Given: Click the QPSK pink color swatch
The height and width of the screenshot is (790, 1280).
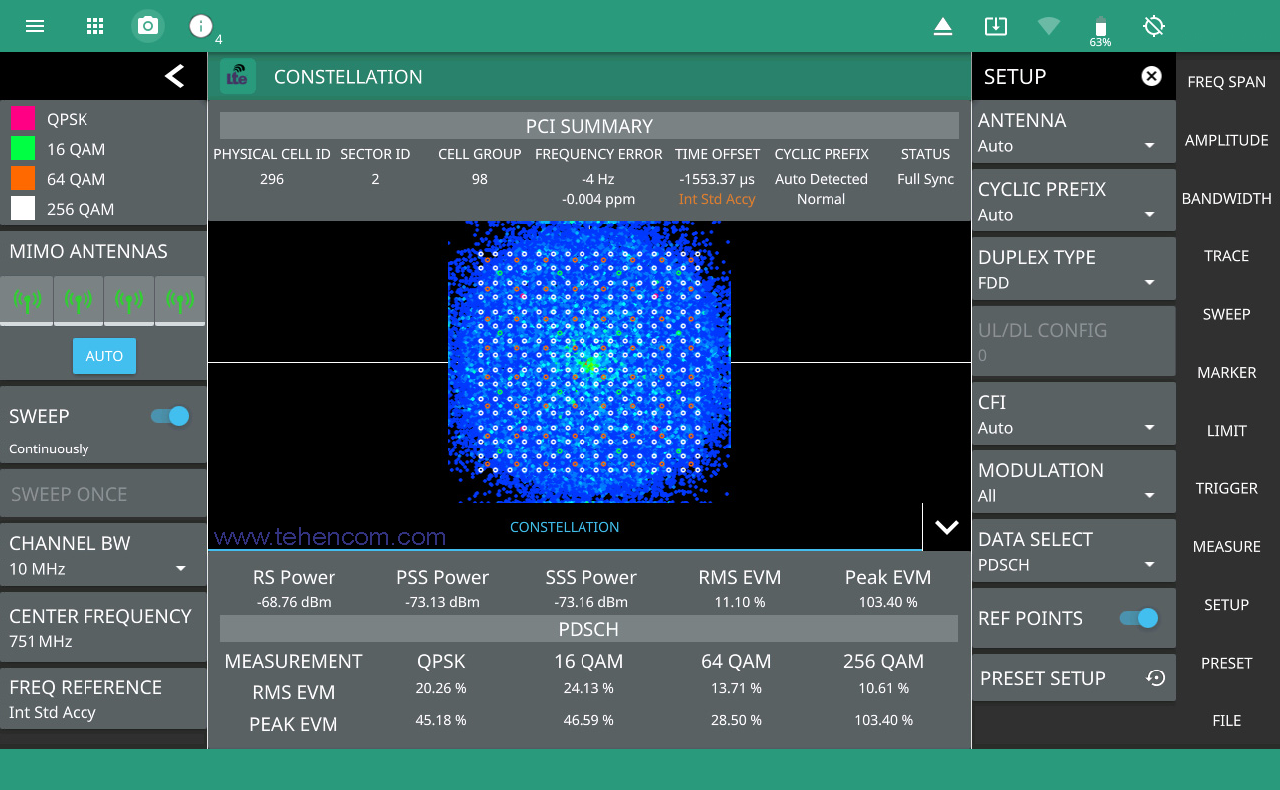Looking at the screenshot, I should pos(23,118).
